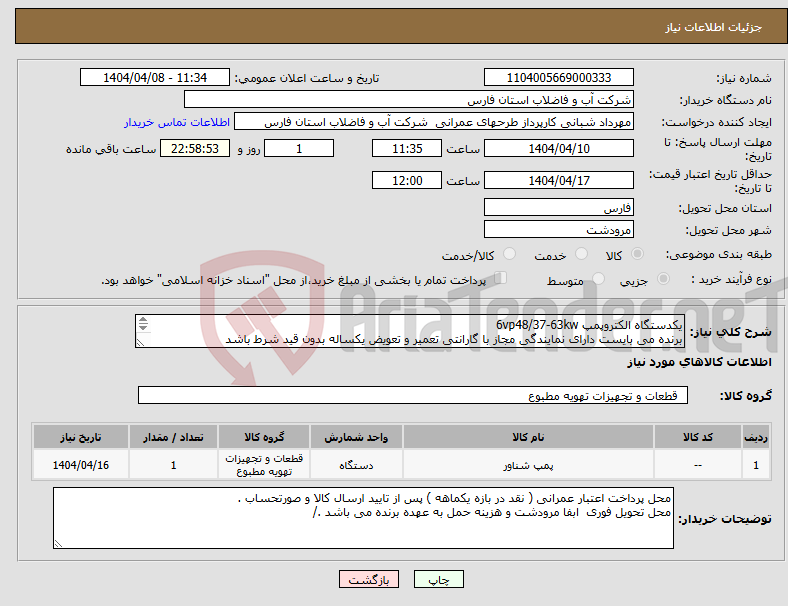Click the گروه کالا column header
Screen dimensions: 788x606
coord(264,437)
